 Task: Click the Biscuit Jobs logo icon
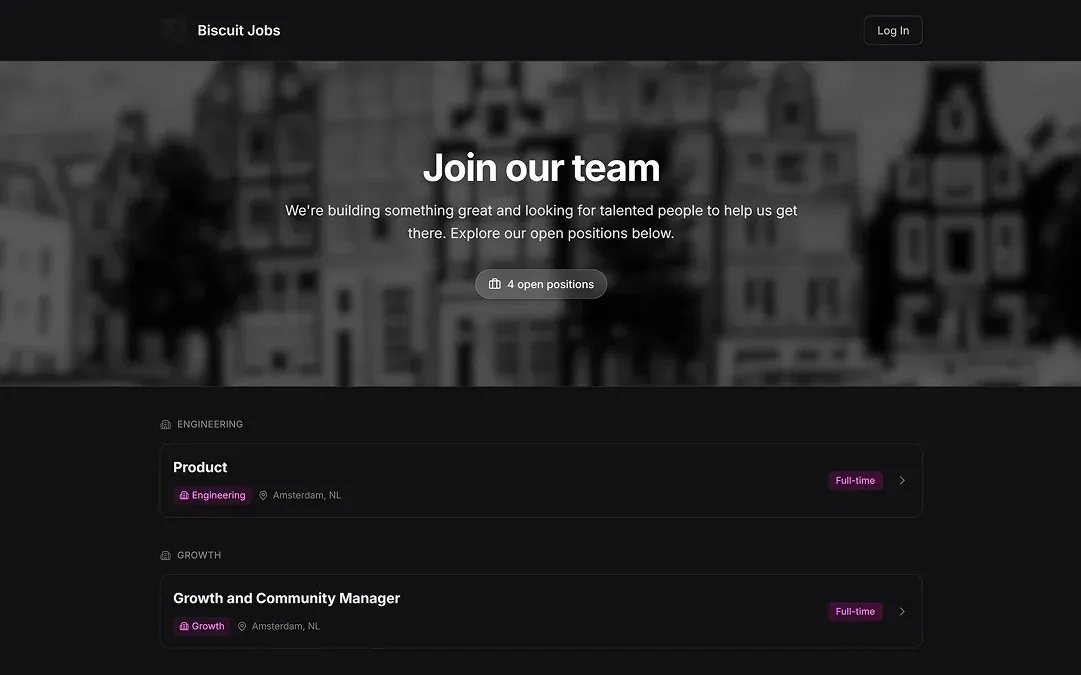[174, 29]
